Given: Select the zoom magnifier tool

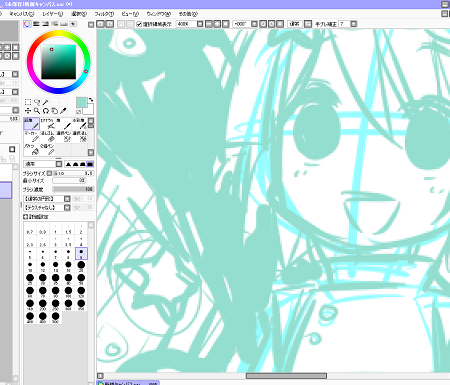Looking at the screenshot, I should pyautogui.click(x=37, y=111).
